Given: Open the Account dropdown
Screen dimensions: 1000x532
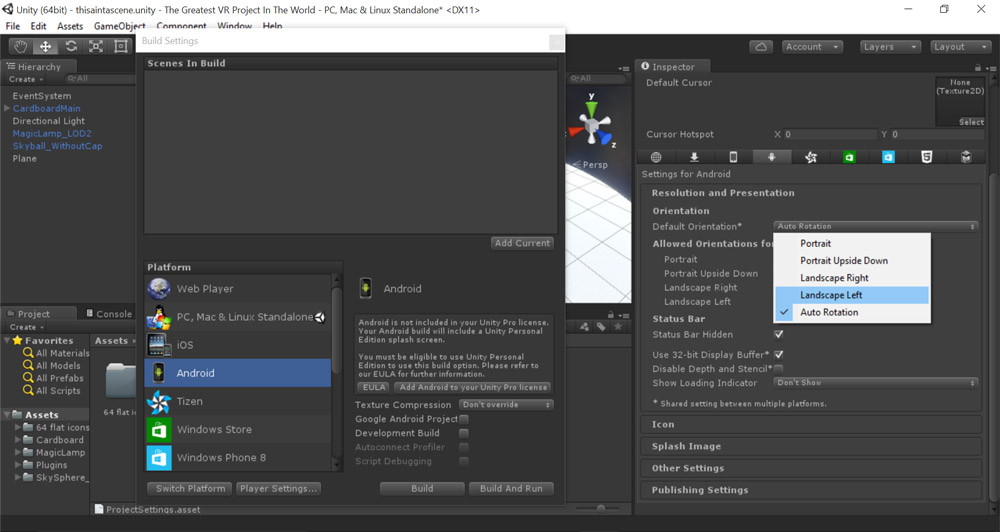Looking at the screenshot, I should [x=812, y=47].
